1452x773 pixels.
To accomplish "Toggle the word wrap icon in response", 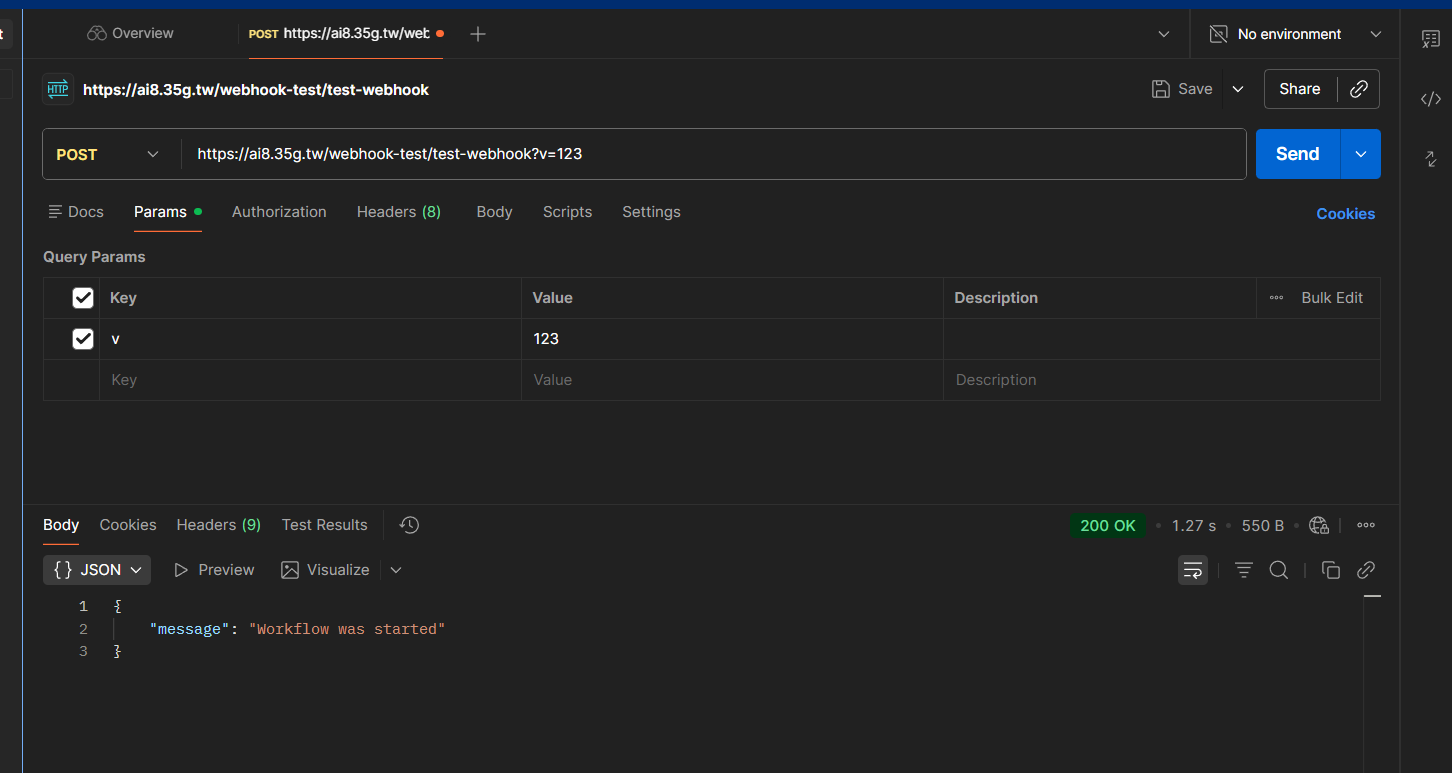I will [1192, 570].
